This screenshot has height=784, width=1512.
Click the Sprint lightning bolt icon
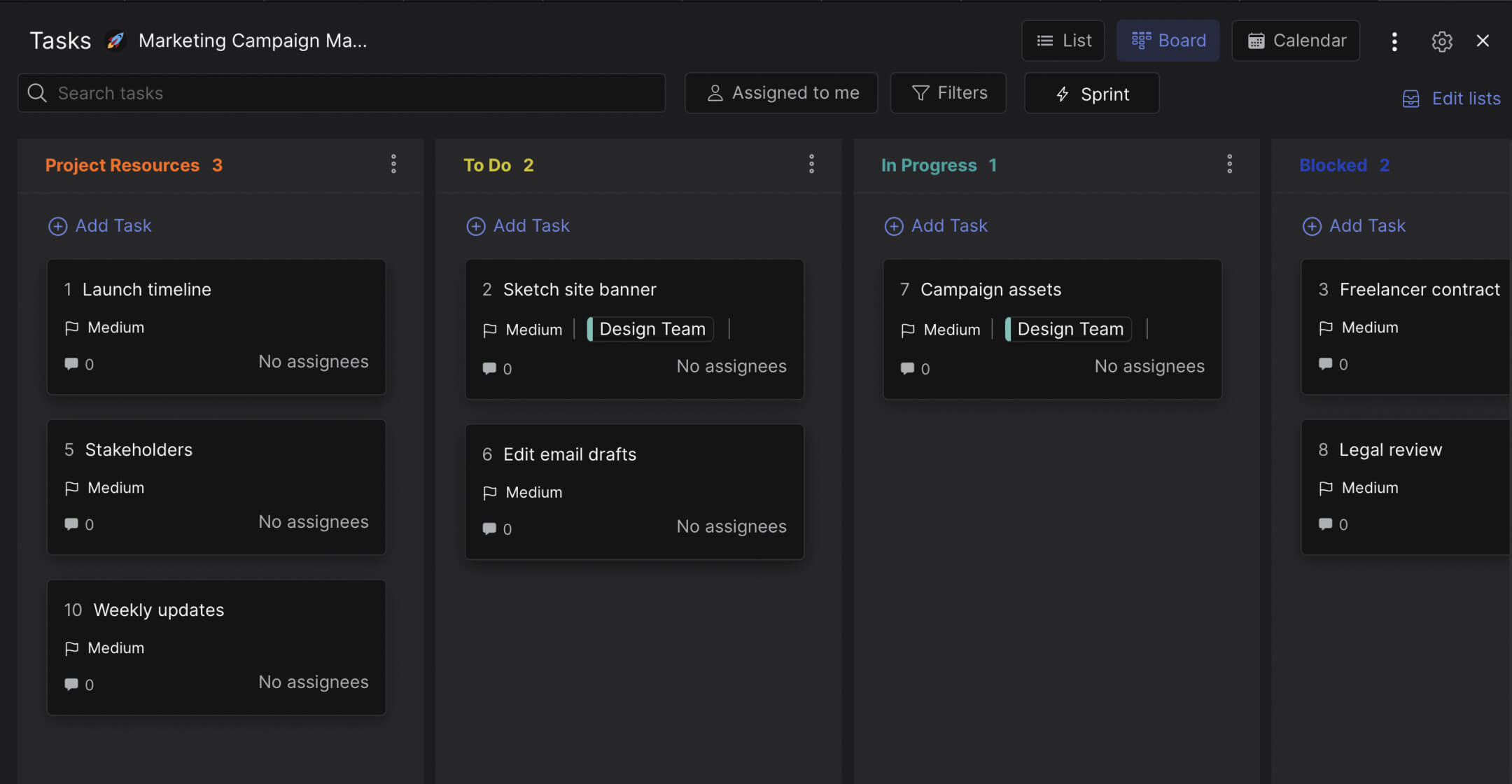click(1063, 93)
